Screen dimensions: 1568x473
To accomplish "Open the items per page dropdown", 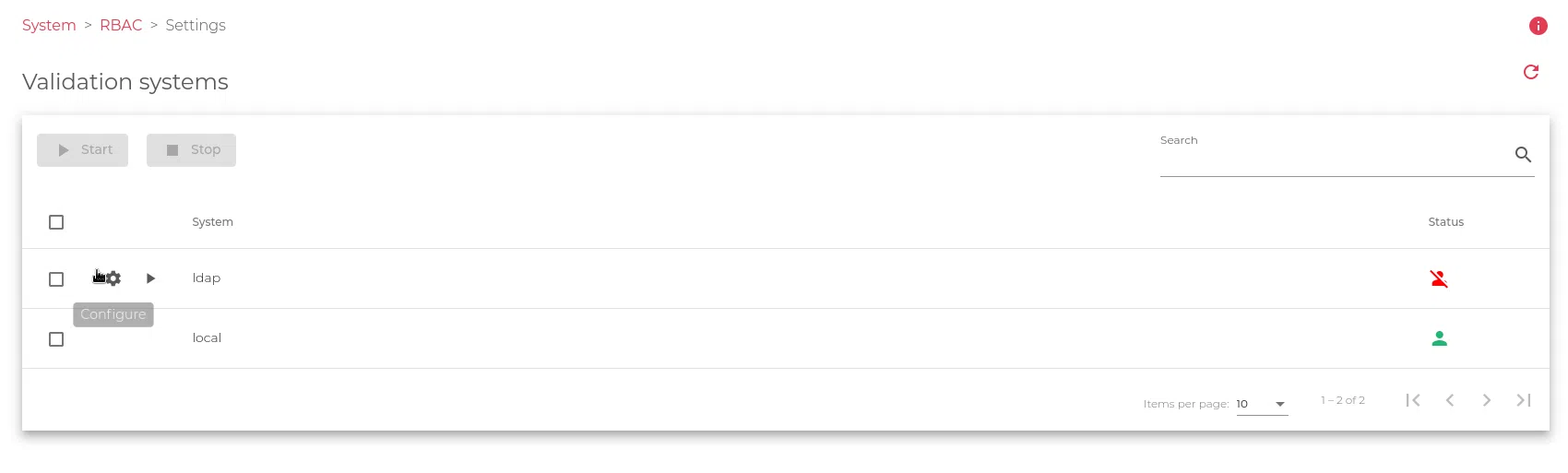I will pos(1262,404).
